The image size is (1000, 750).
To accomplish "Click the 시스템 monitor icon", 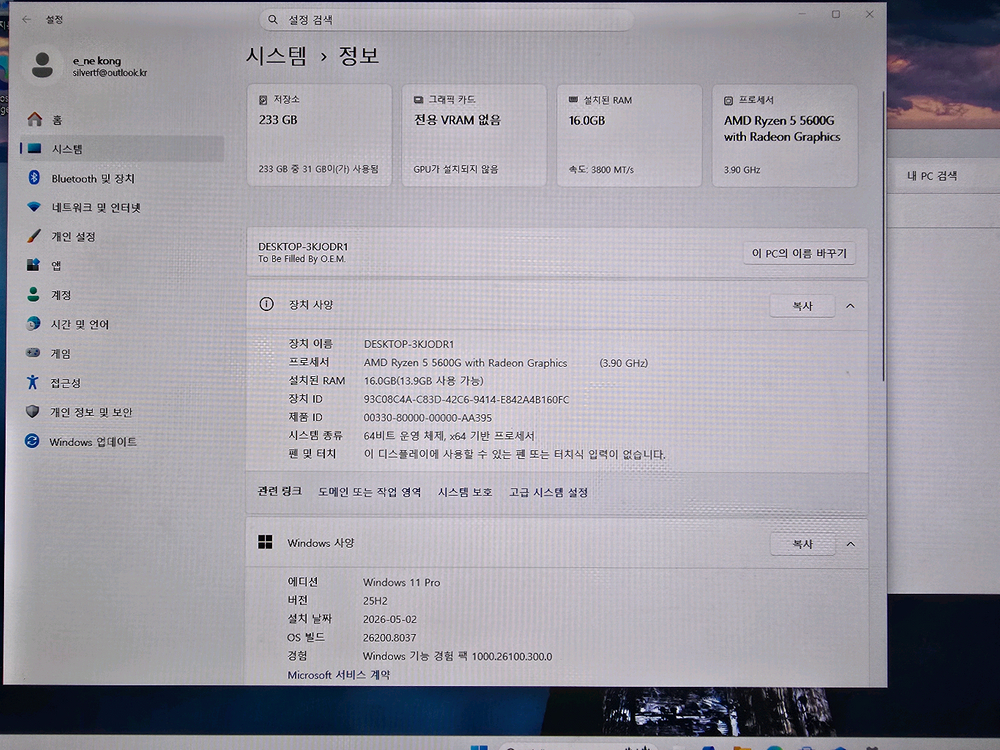I will pos(34,149).
